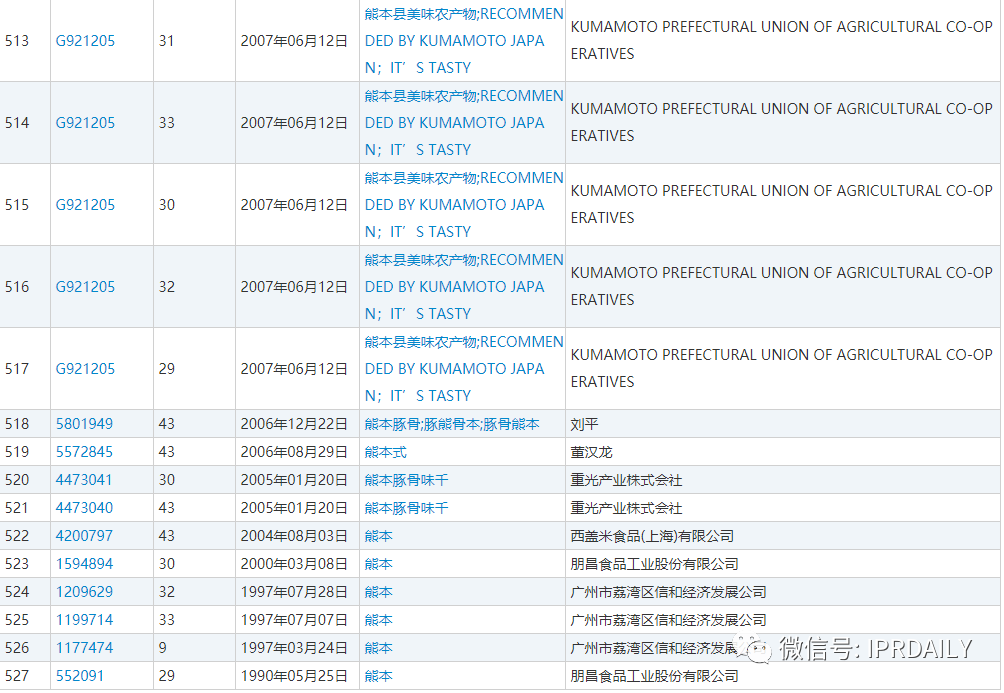This screenshot has width=1004, height=693.
Task: Select the row index 515
Action: (17, 205)
